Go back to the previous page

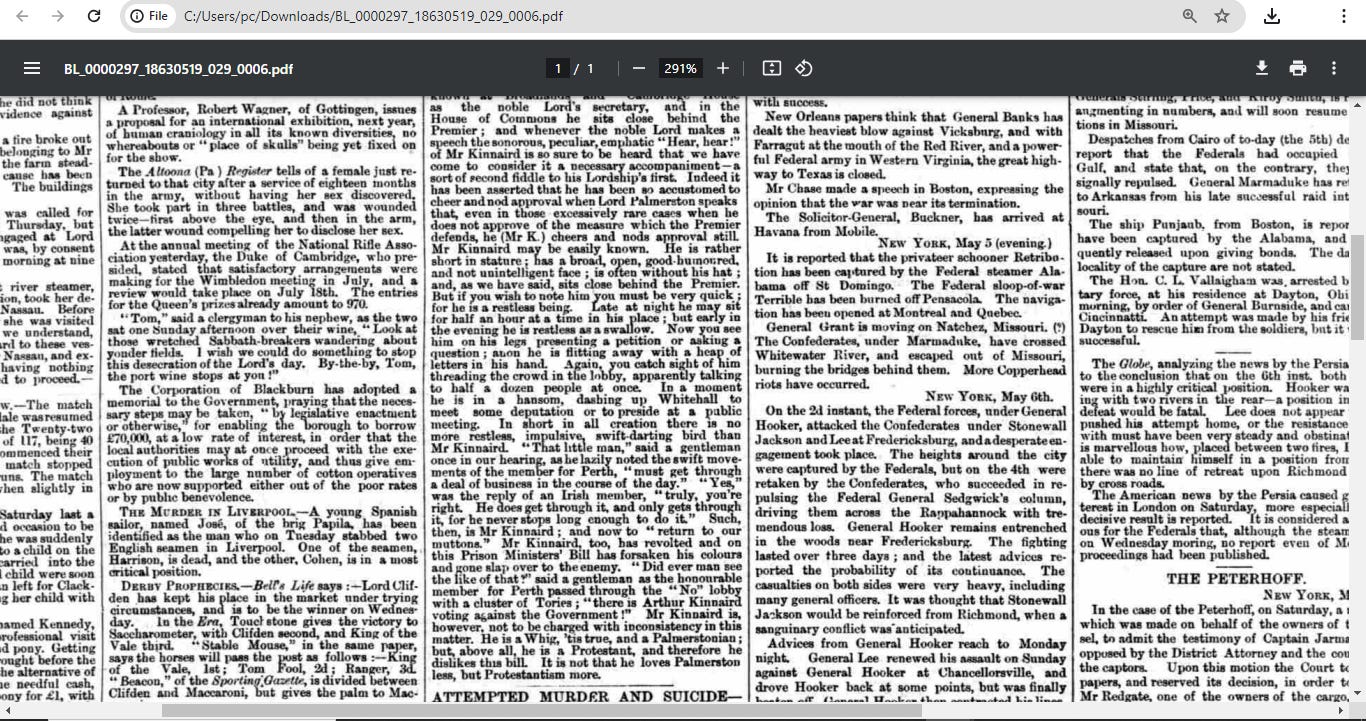pos(22,16)
